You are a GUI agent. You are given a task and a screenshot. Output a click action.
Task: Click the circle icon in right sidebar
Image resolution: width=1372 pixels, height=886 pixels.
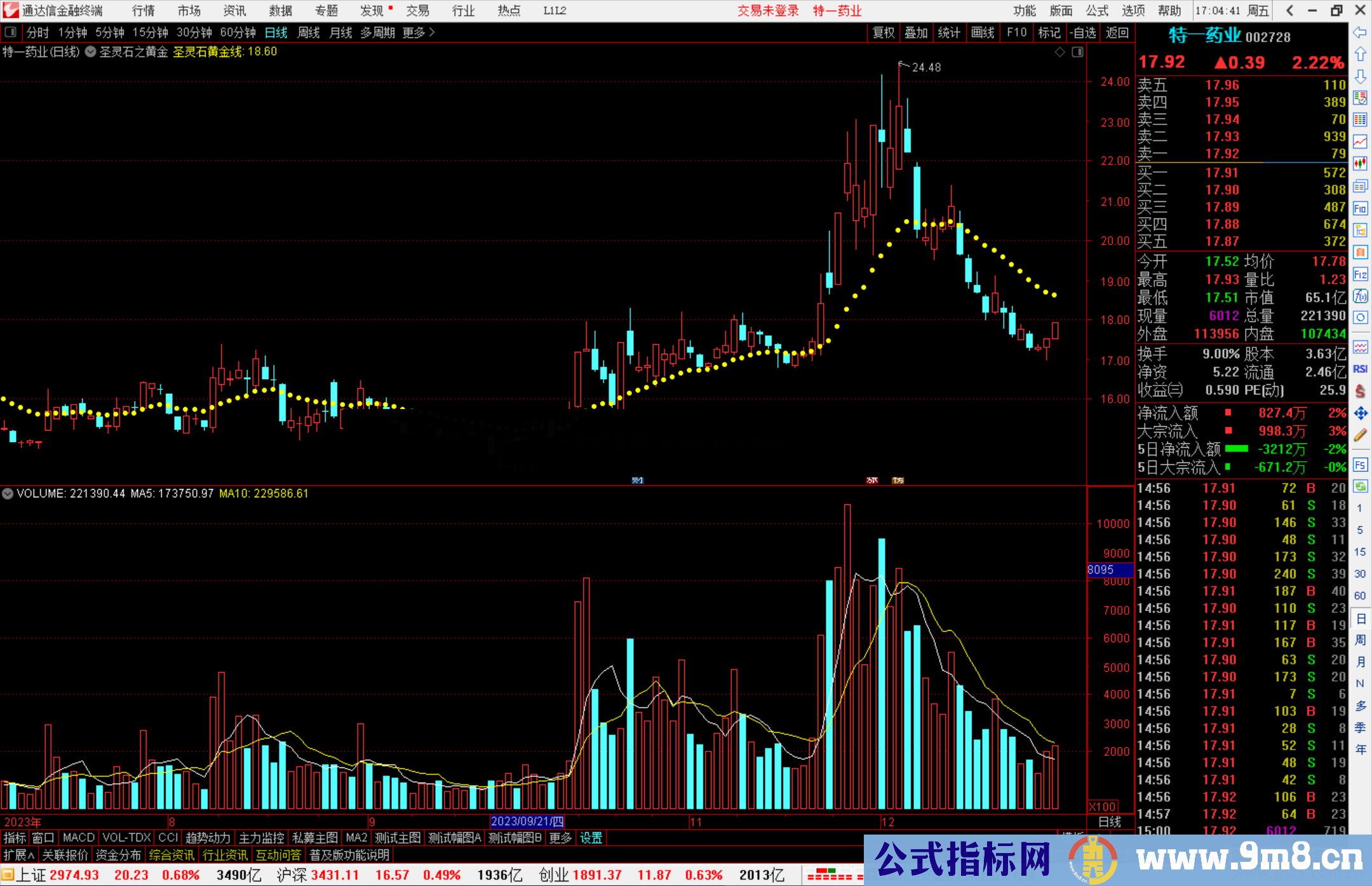(x=1359, y=318)
